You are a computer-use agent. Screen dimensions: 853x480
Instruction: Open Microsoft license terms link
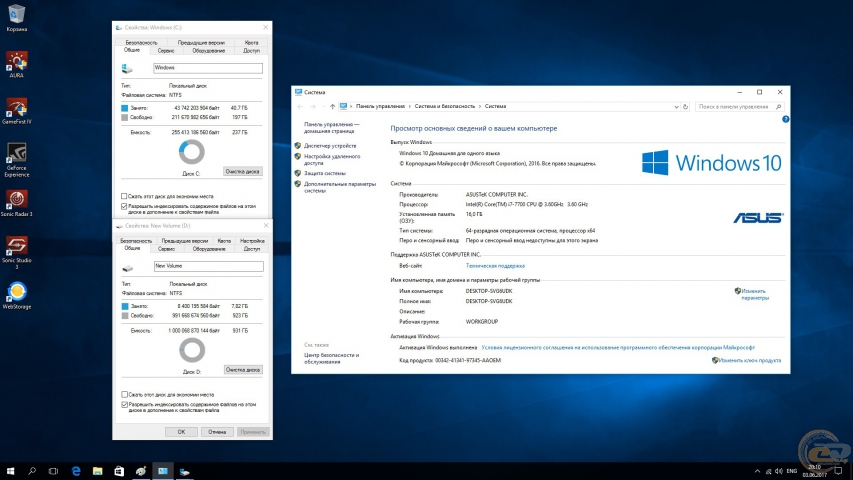[618, 347]
